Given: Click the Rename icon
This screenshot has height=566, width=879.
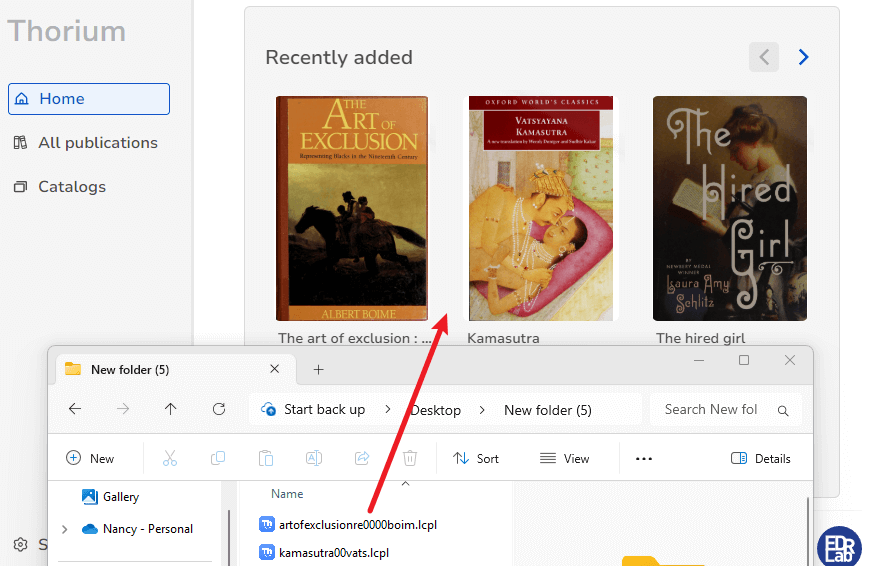Looking at the screenshot, I should (314, 458).
